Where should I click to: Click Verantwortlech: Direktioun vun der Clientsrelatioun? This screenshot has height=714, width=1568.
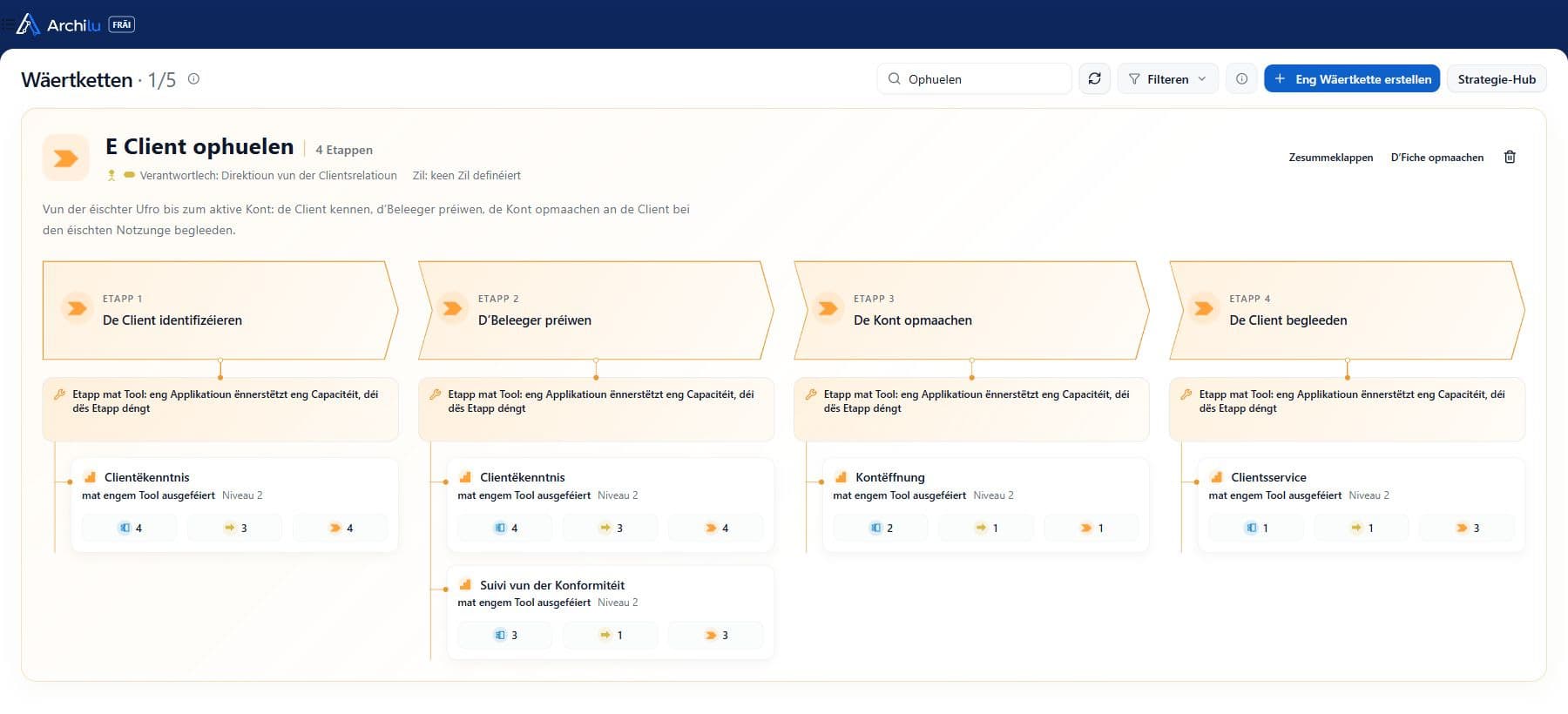[x=268, y=175]
